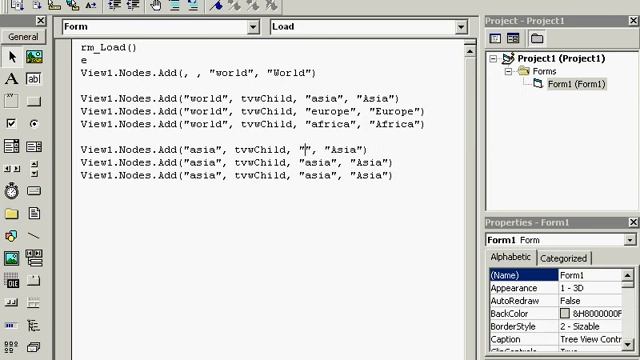Select the ProgressBar control in the toolbox
The image size is (640, 360).
tap(11, 325)
